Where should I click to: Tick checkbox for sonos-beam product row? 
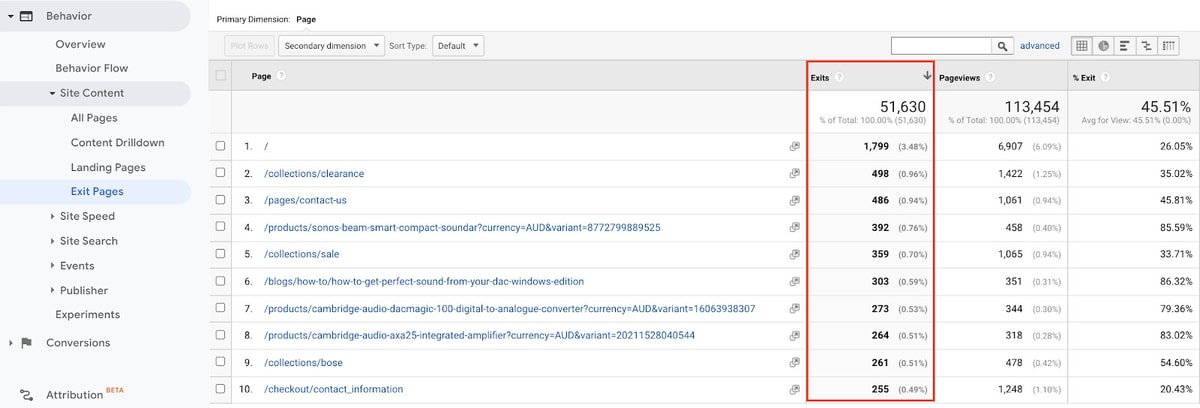click(x=221, y=227)
